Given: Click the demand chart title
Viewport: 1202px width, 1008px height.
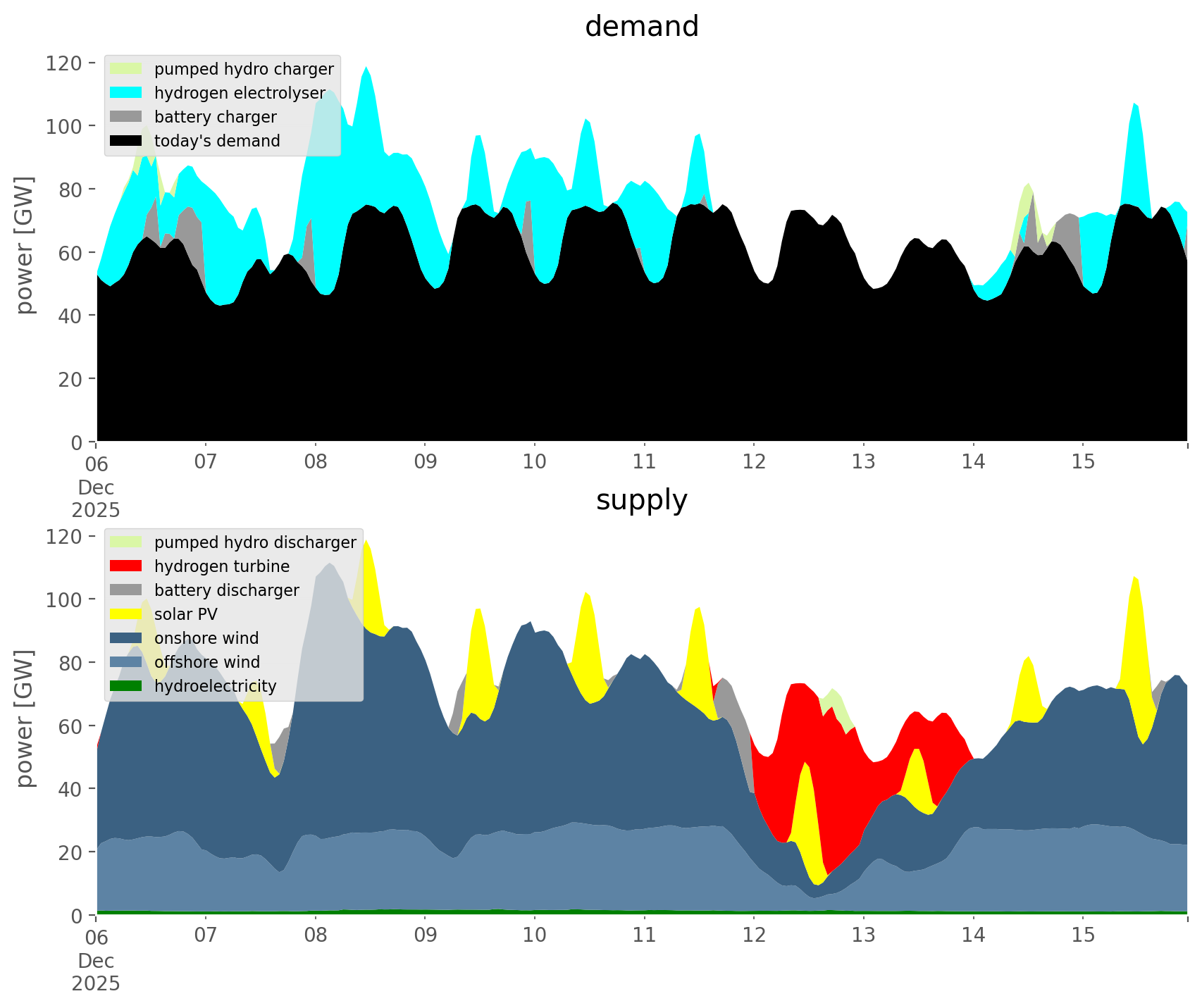Looking at the screenshot, I should pyautogui.click(x=641, y=27).
